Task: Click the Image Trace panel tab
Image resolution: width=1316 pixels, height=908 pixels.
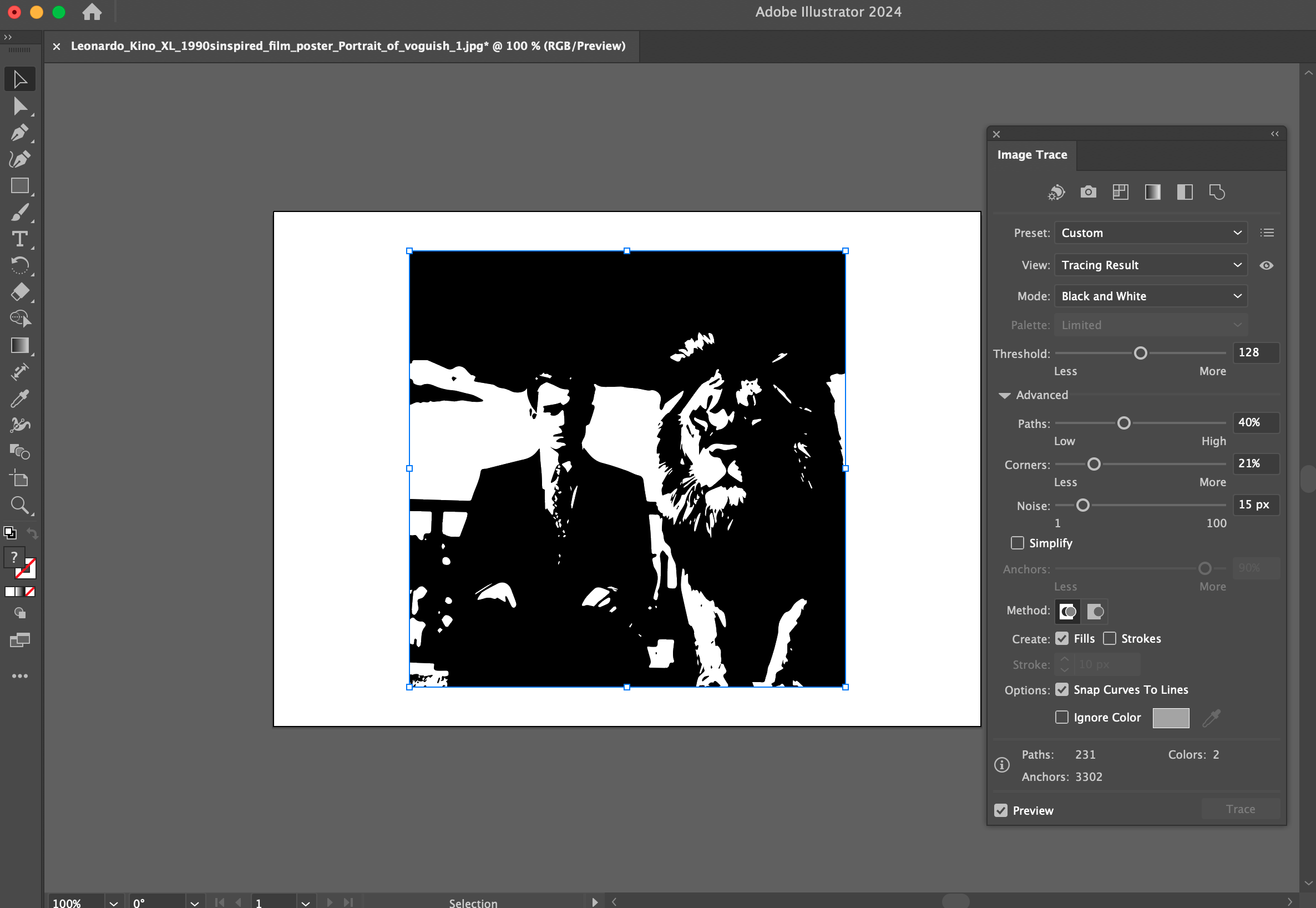Action: [1031, 155]
